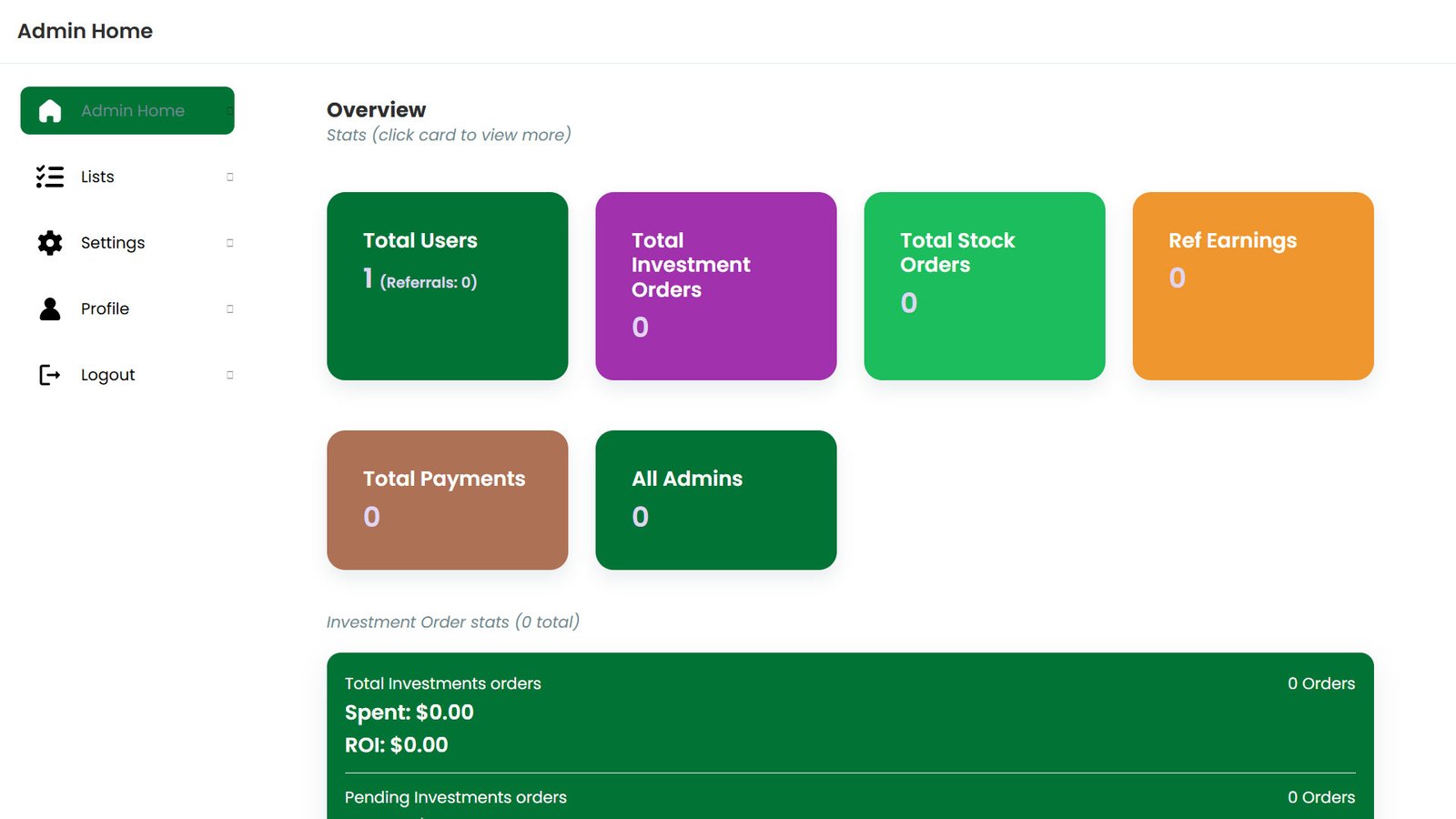Click the 'Stats (click card to view more)' text
This screenshot has width=1456, height=819.
(x=449, y=135)
